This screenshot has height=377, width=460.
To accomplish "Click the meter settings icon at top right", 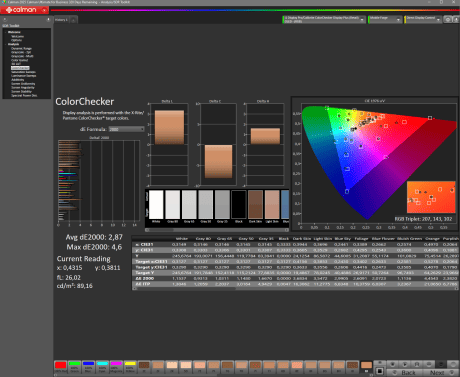I will pyautogui.click(x=448, y=20).
